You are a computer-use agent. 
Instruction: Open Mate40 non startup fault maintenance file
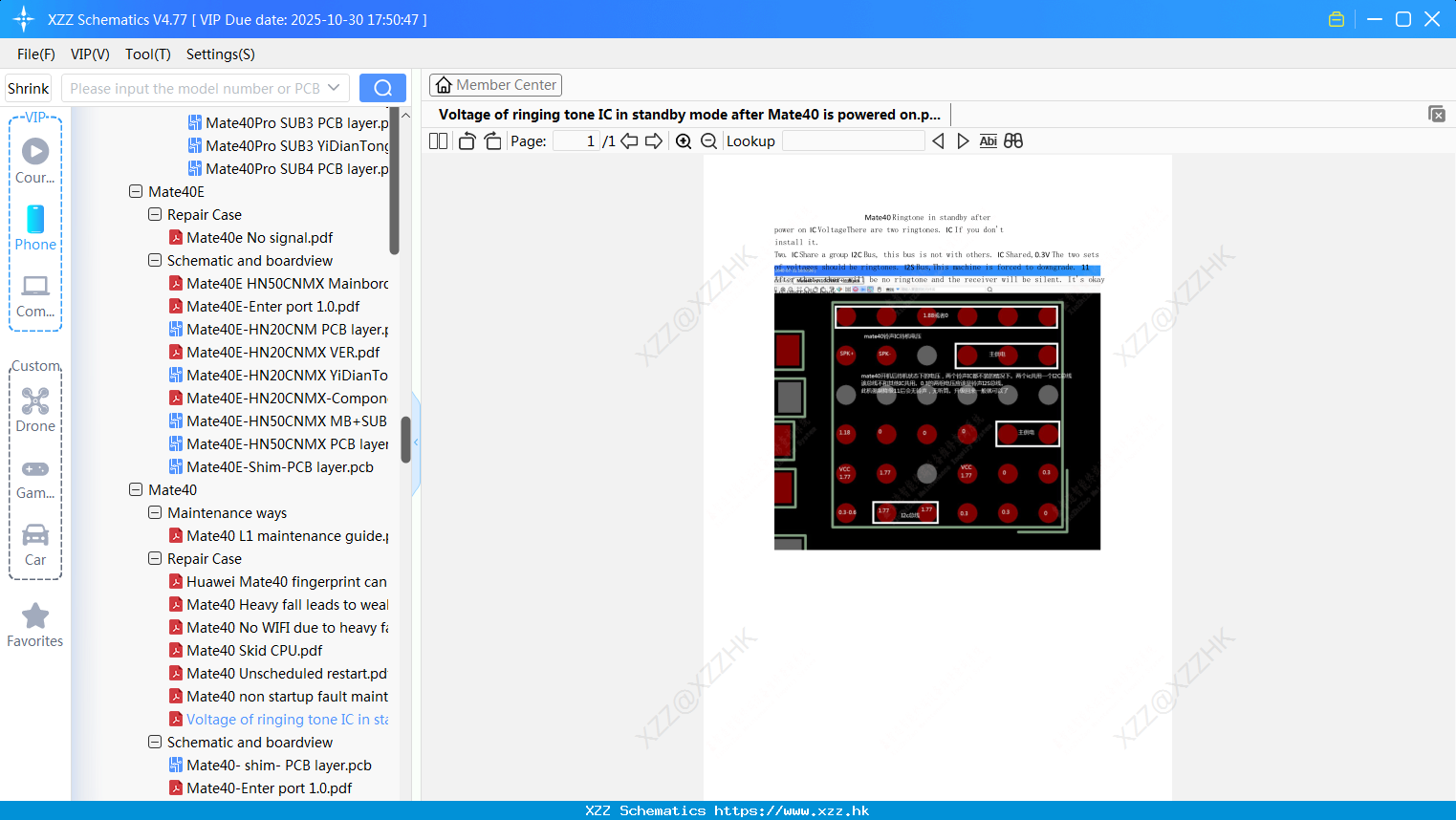click(278, 696)
